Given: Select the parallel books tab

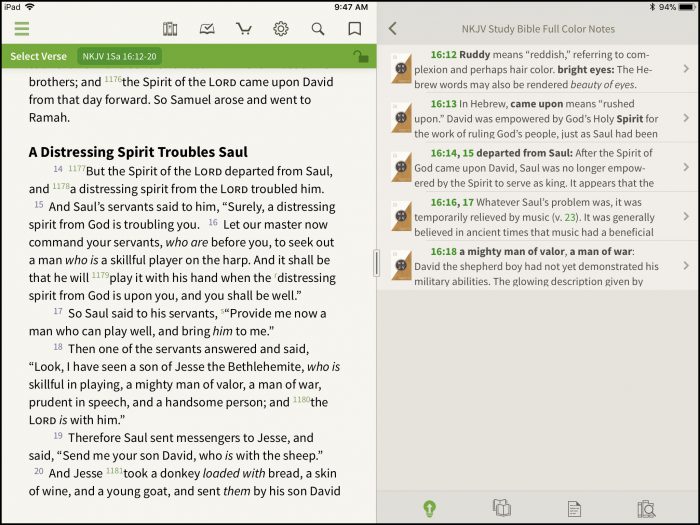Looking at the screenshot, I should [502, 508].
